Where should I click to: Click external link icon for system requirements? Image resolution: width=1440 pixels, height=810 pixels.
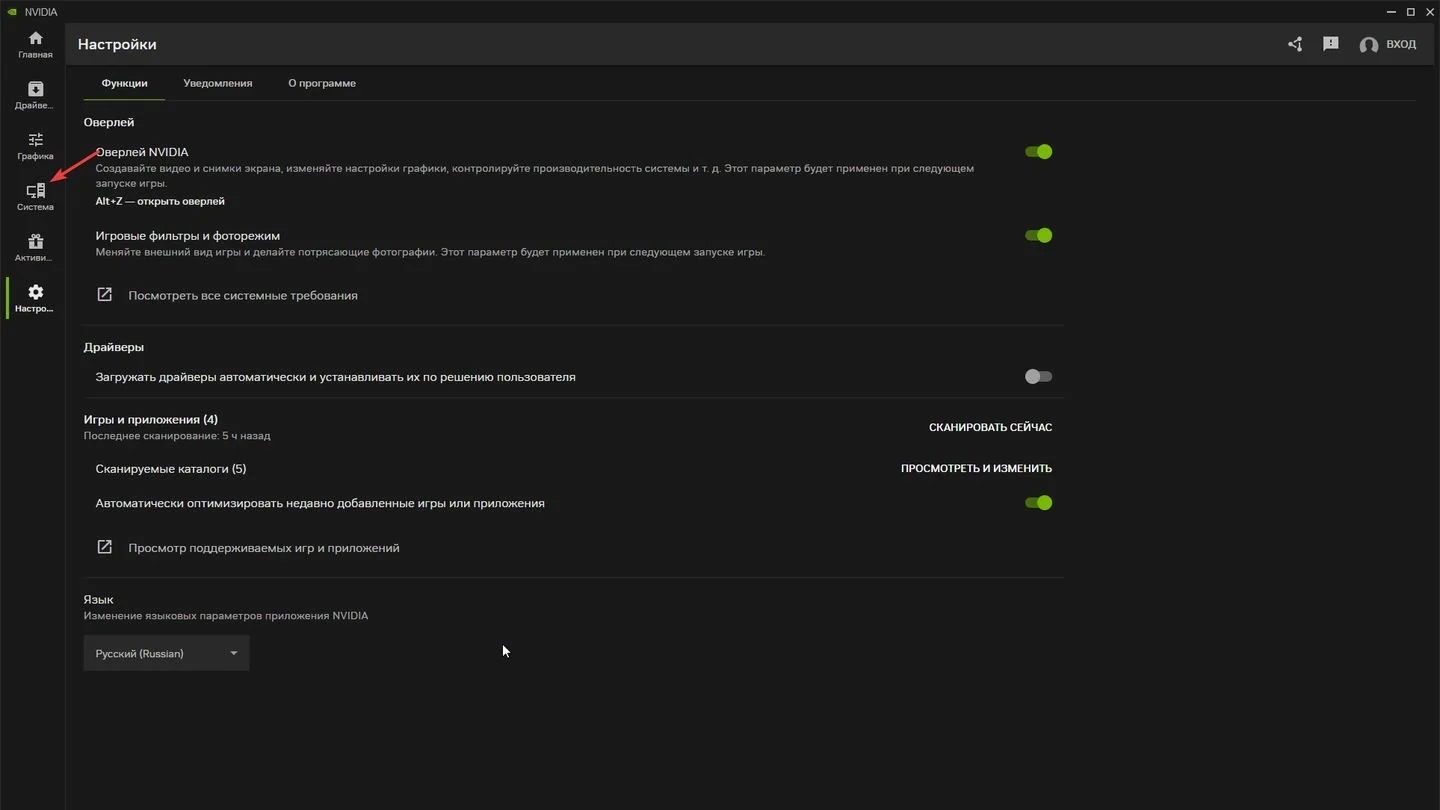[x=104, y=295]
